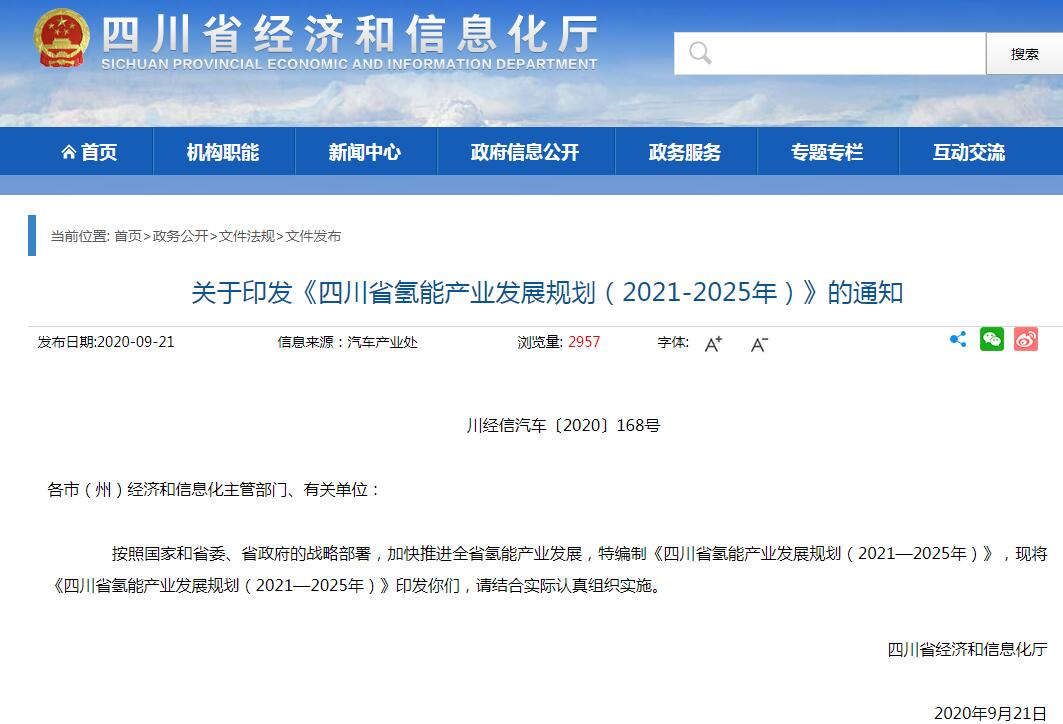Open the 首页 navigation tab

tap(89, 152)
